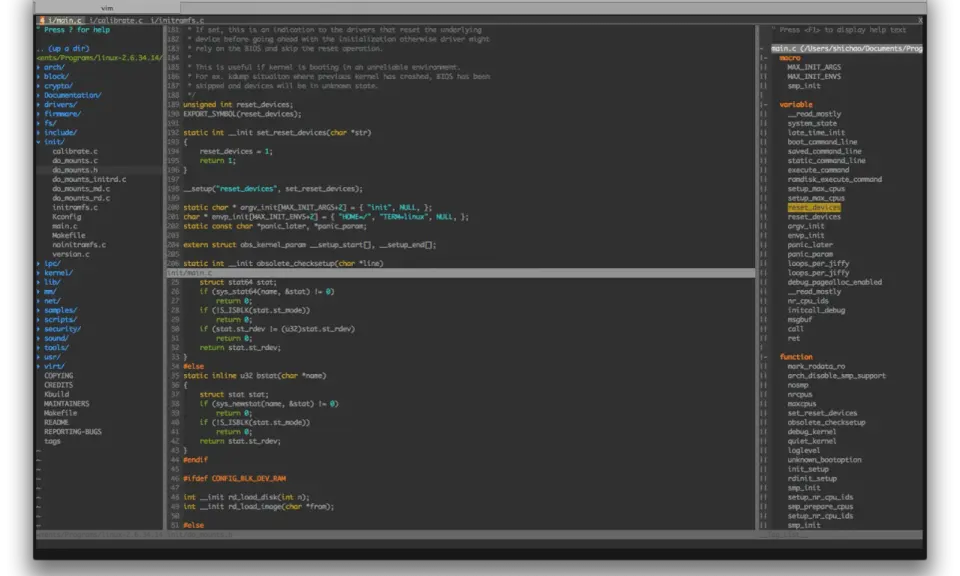This screenshot has height=576, width=960.
Task: Jump to the arch_disable_smp_support tag
Action: coord(836,375)
